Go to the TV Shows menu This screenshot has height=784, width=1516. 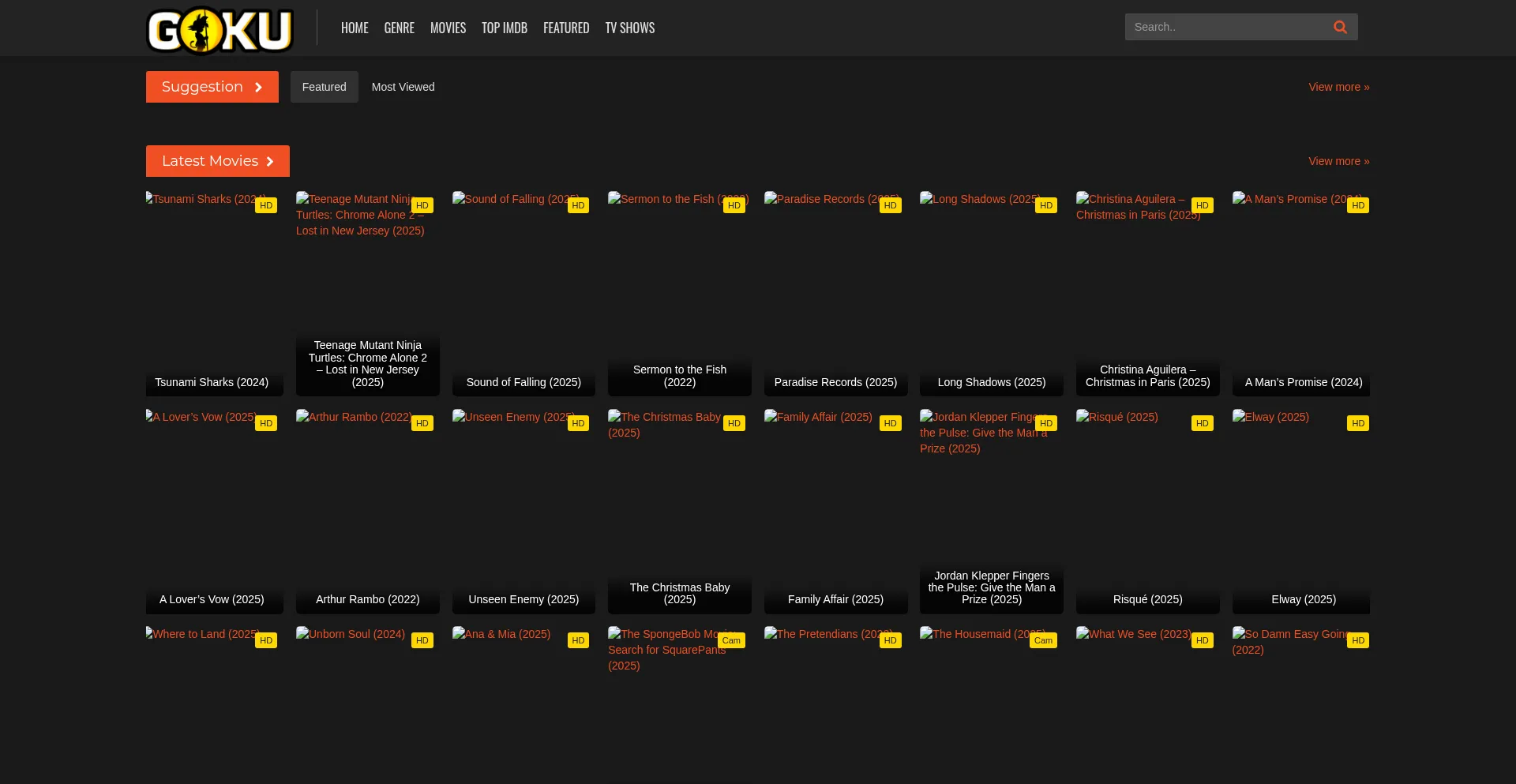pyautogui.click(x=629, y=28)
